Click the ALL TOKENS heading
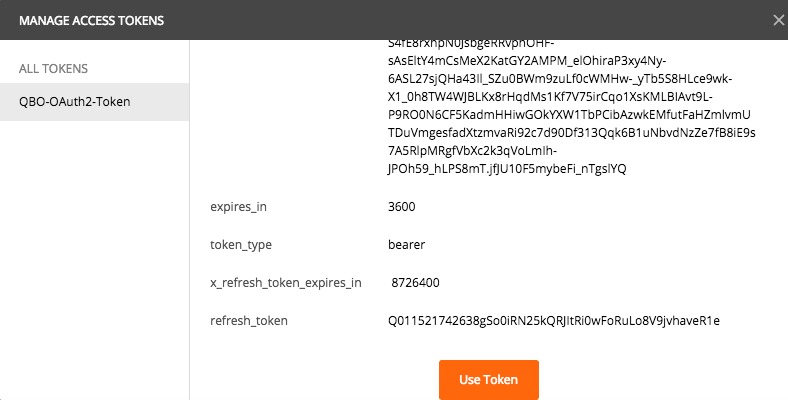 tap(53, 68)
